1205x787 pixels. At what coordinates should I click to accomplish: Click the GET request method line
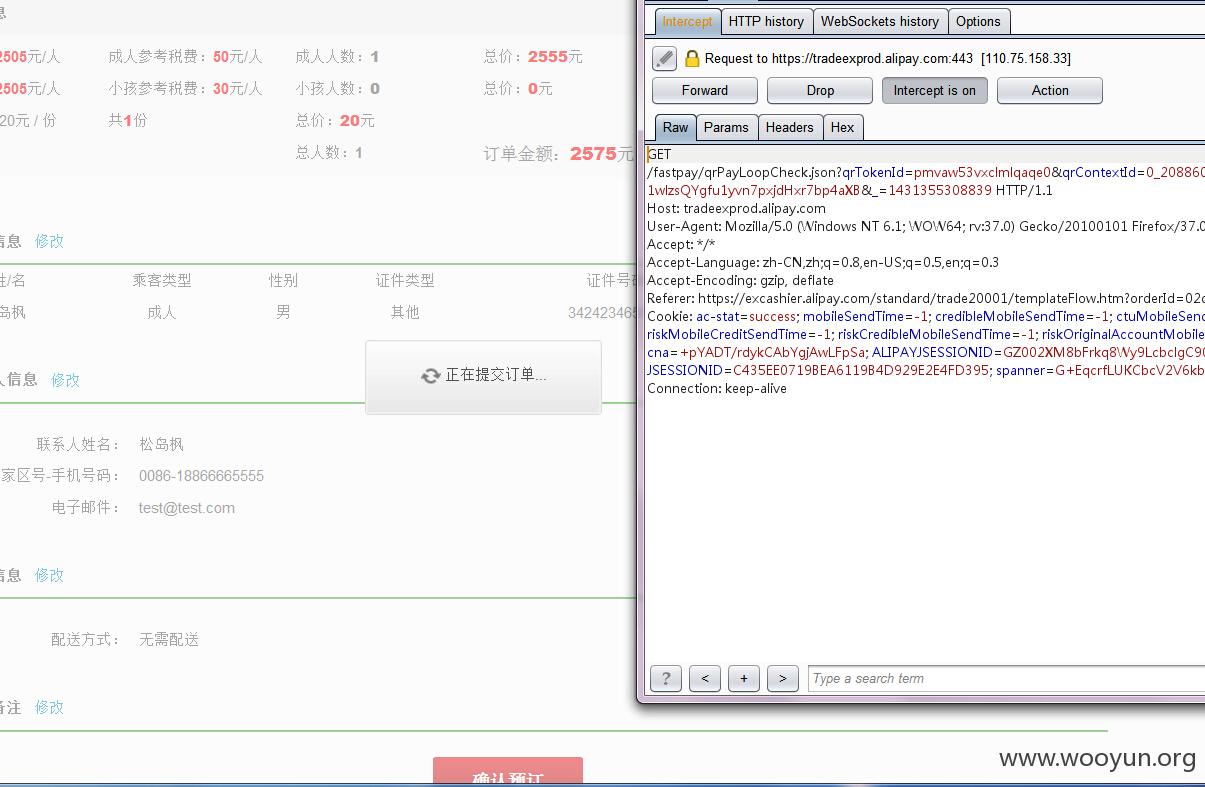[x=659, y=154]
